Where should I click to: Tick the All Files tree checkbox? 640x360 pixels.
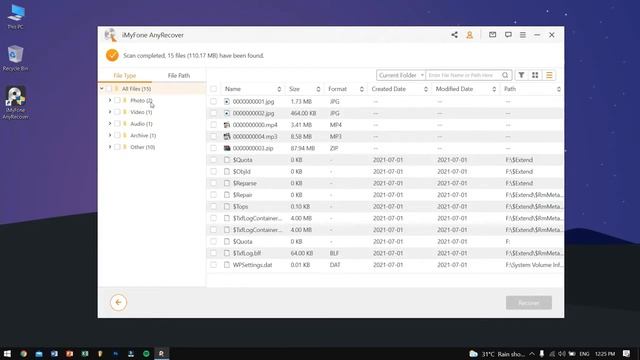109,89
